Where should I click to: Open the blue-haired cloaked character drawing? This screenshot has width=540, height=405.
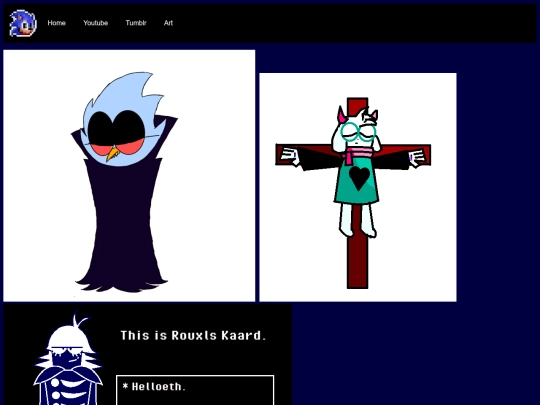click(129, 176)
